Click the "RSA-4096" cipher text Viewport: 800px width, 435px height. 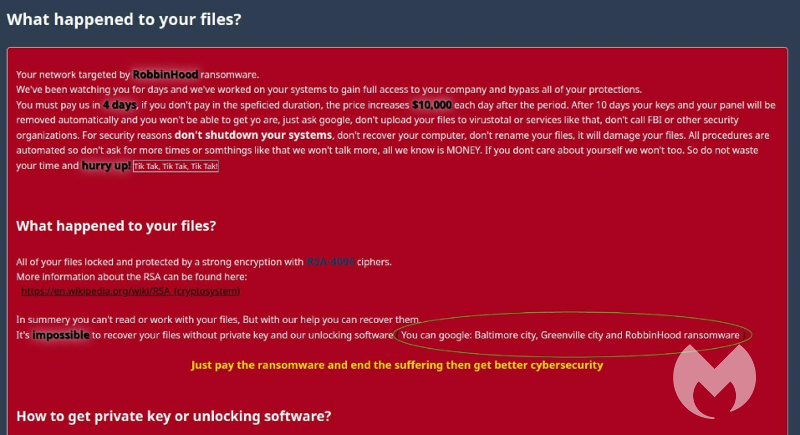pos(330,262)
